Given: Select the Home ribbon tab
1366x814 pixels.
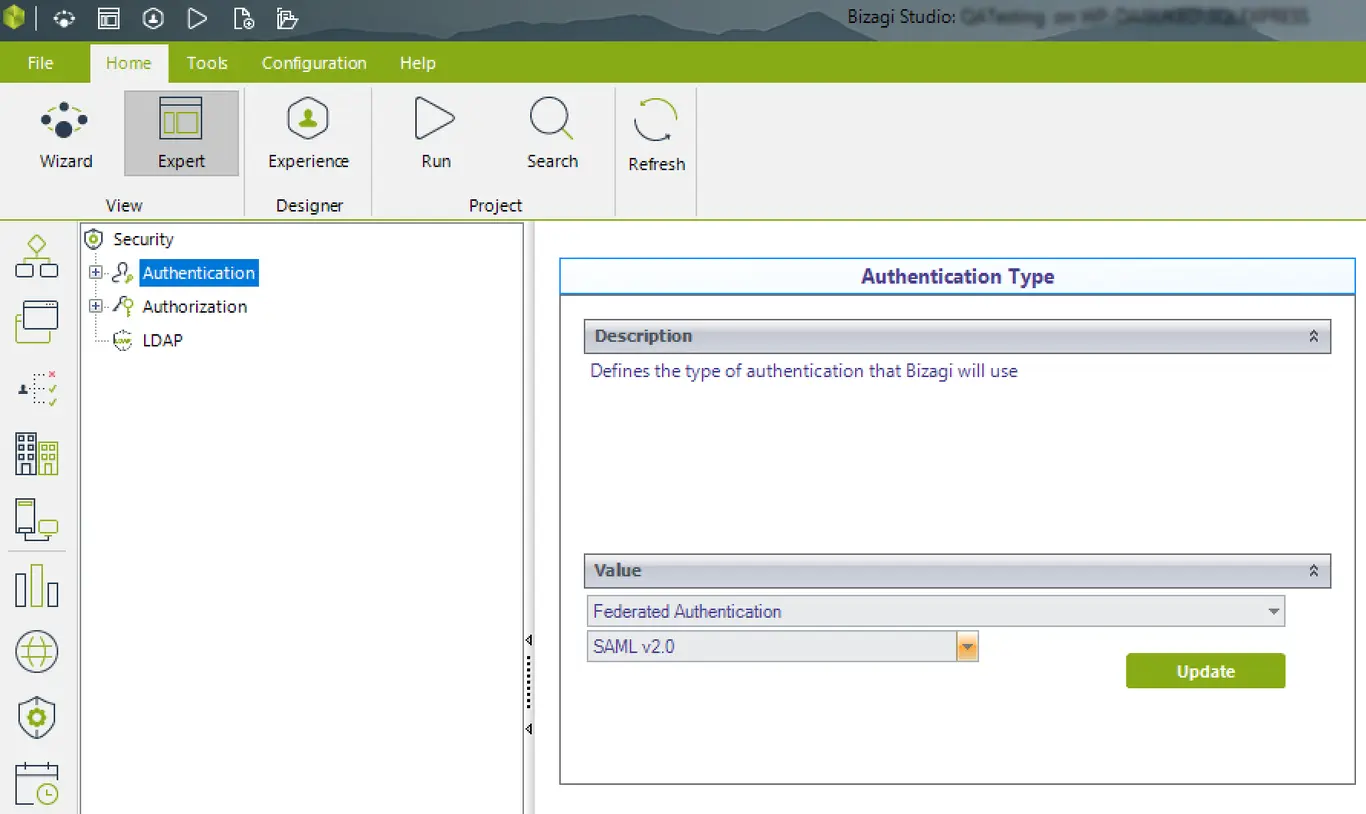Looking at the screenshot, I should point(129,63).
